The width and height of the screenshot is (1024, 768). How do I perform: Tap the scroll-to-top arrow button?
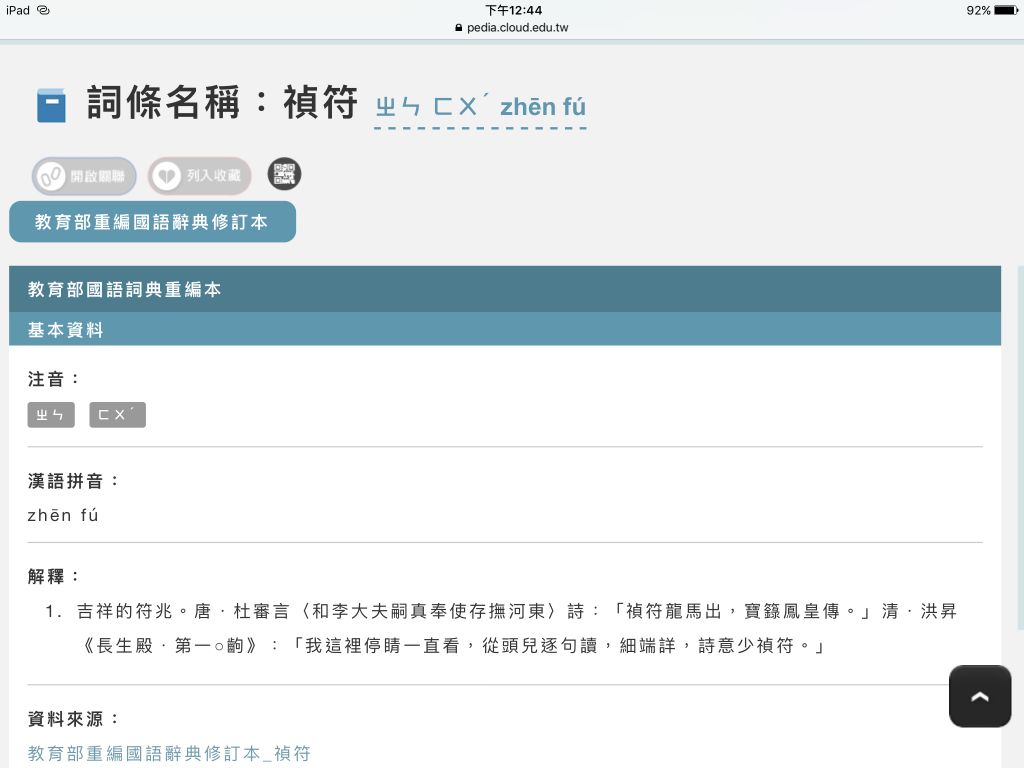pos(979,696)
